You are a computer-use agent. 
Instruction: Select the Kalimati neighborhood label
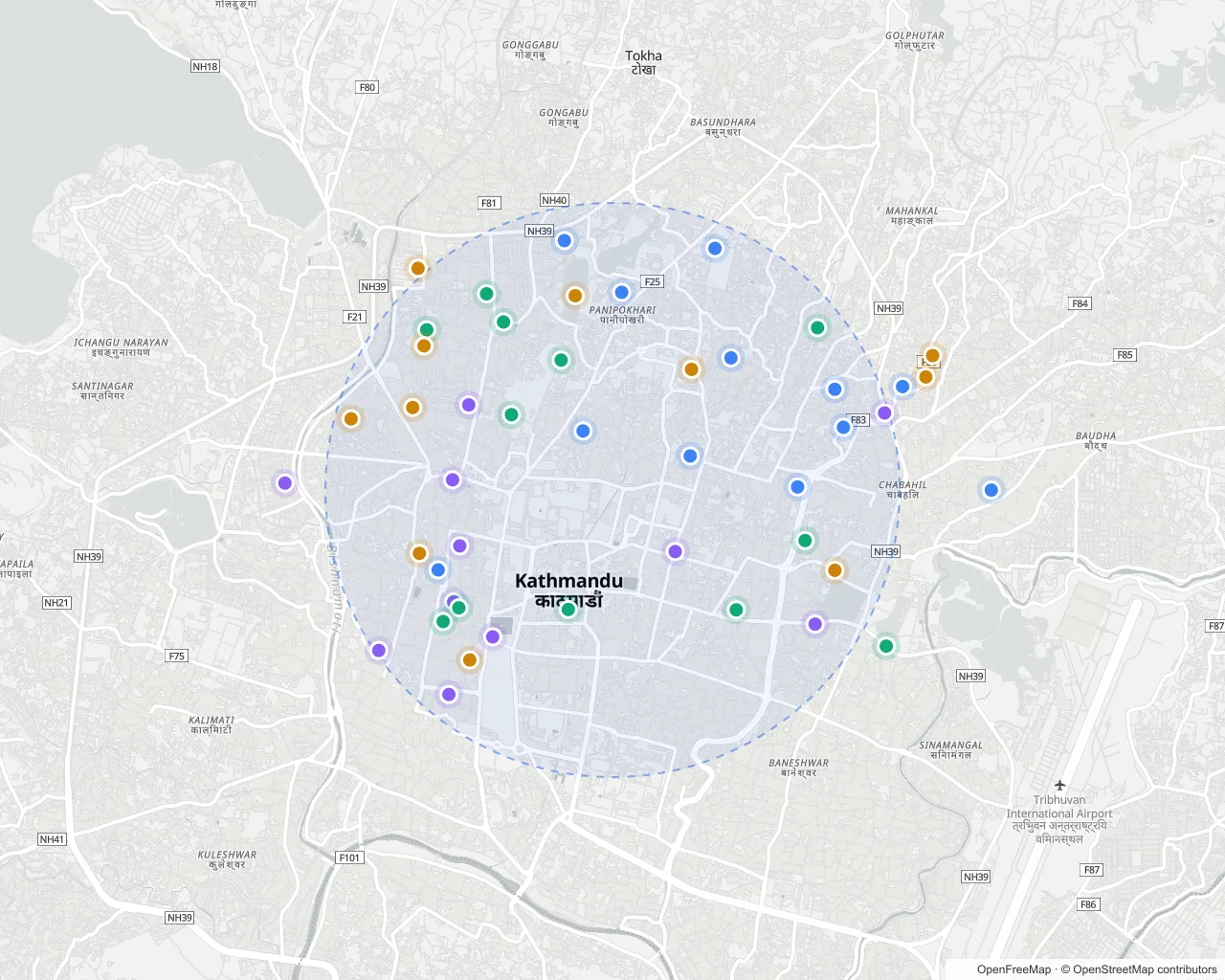tap(212, 724)
